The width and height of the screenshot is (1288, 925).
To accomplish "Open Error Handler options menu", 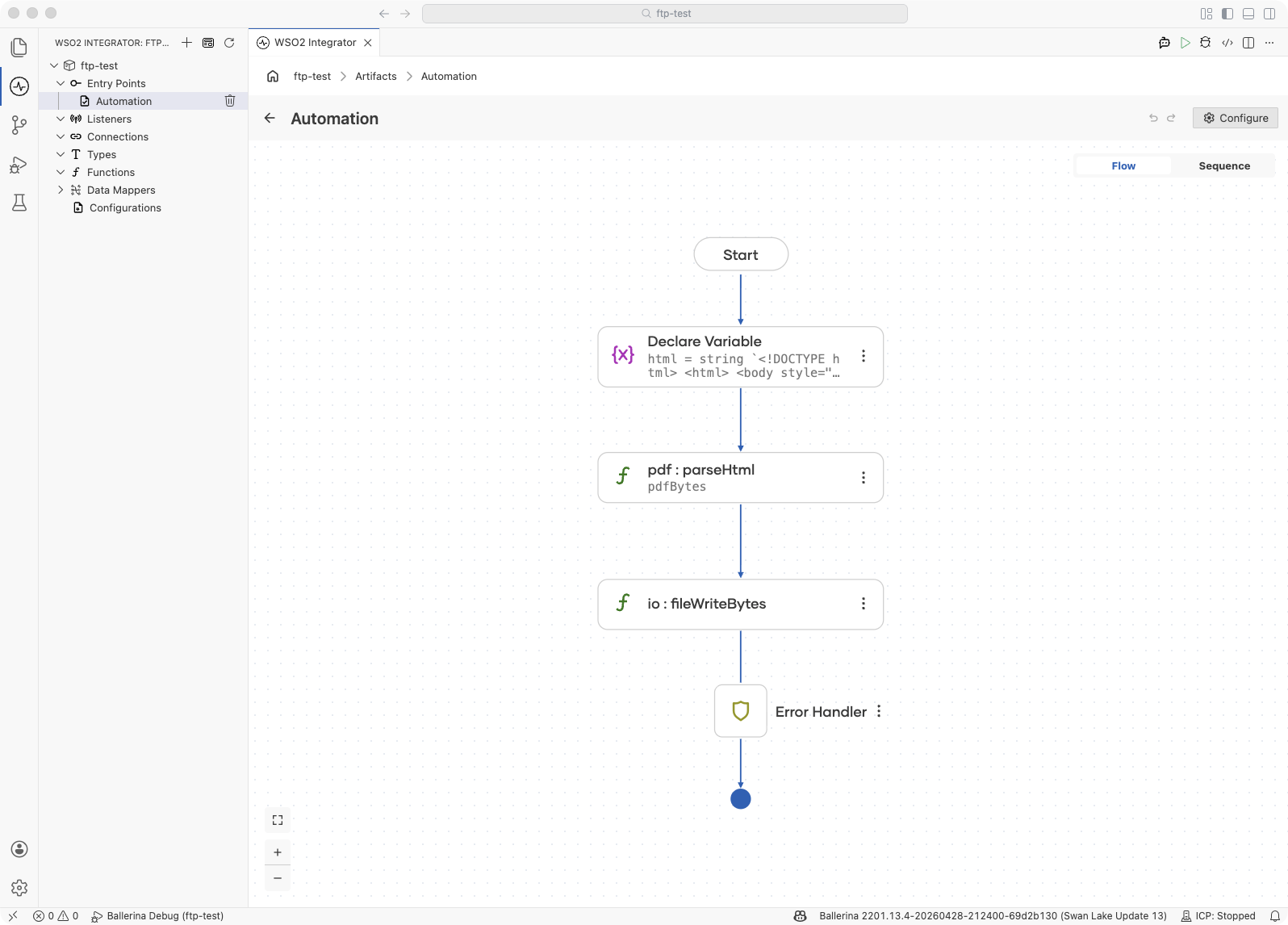I will point(879,711).
